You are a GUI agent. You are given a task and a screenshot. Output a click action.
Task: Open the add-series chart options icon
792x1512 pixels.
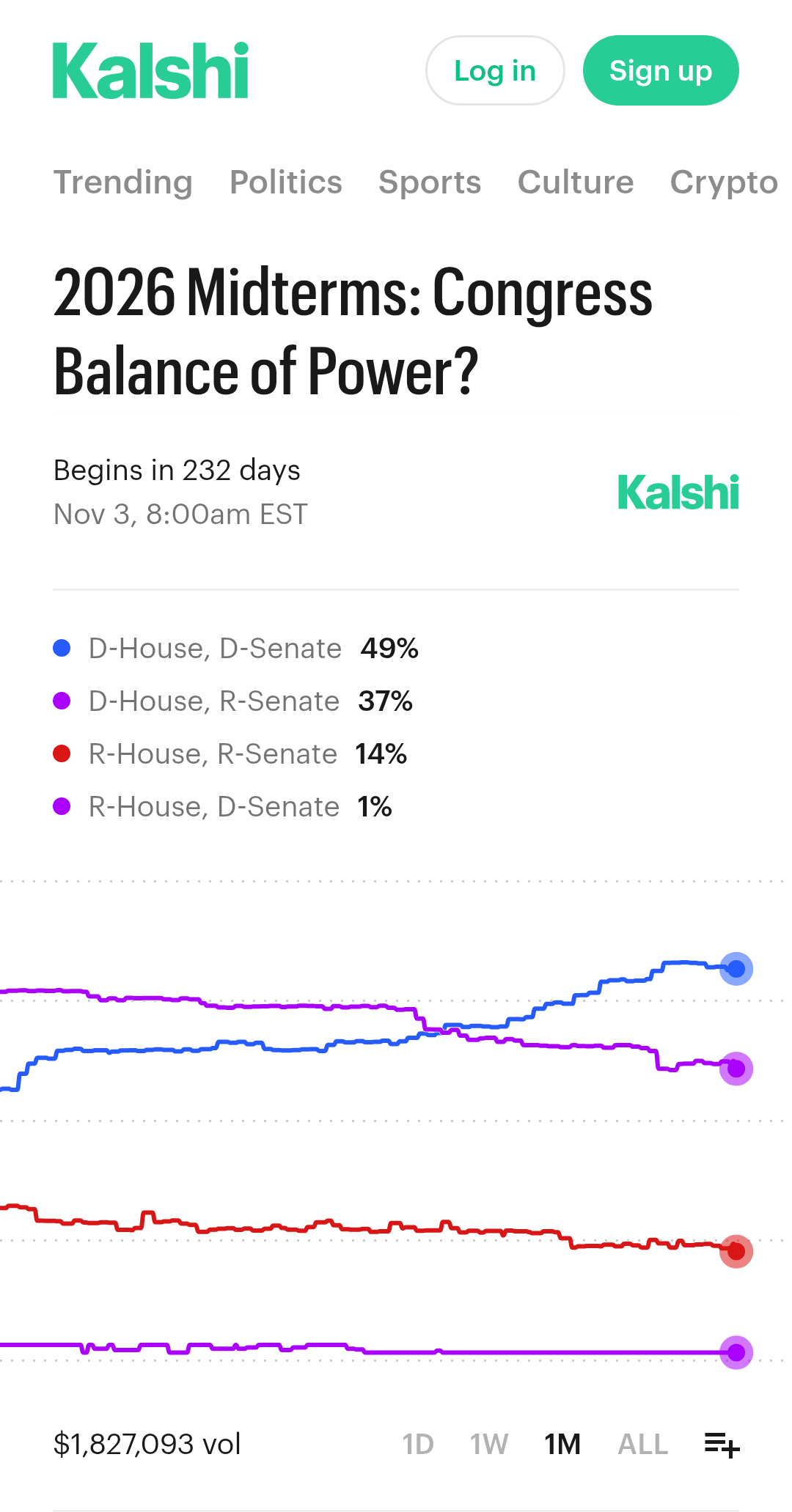[x=722, y=1445]
